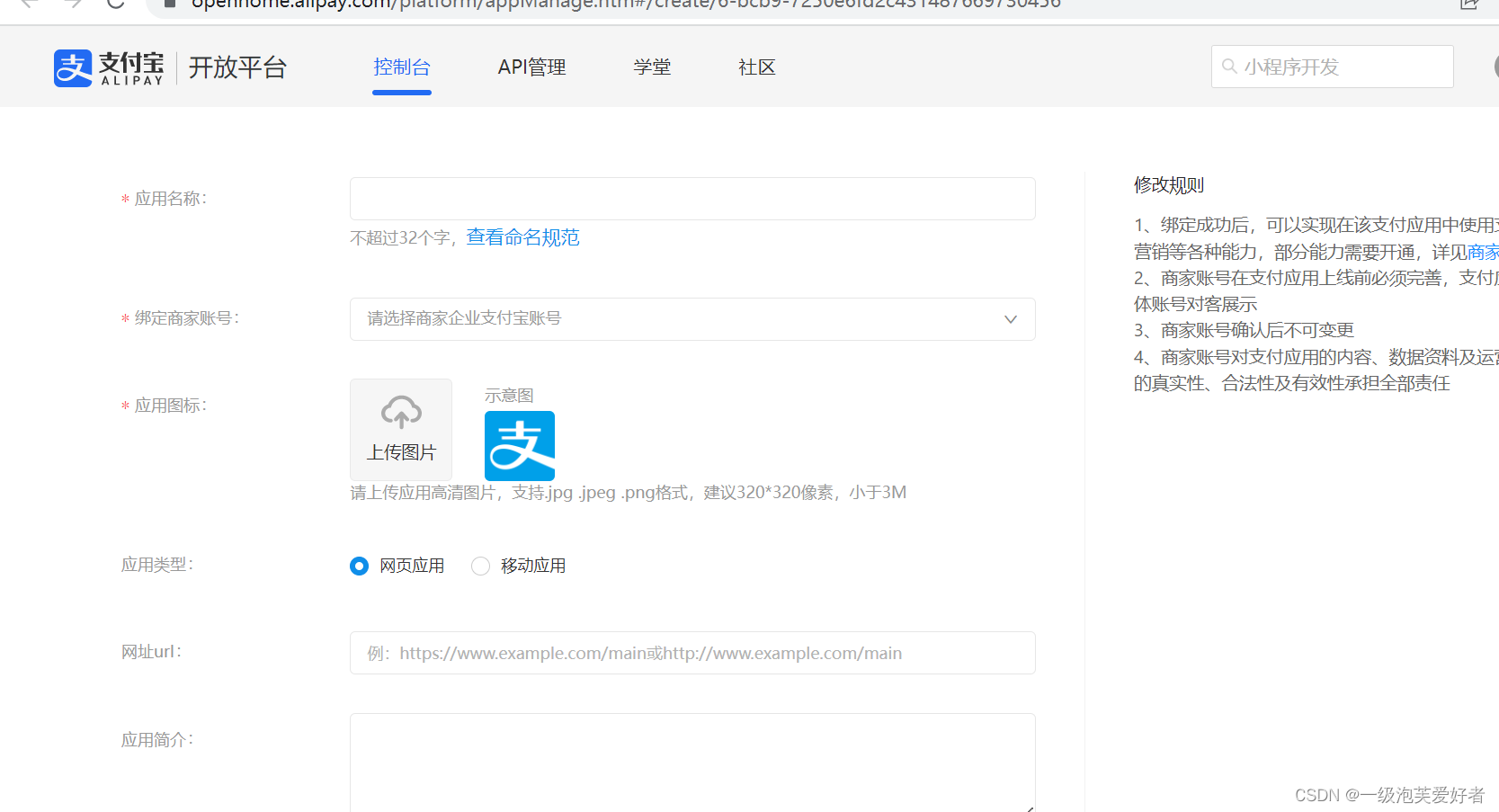Expand the dropdown chevron on the account selector
Viewport: 1499px width, 812px height.
1010,319
